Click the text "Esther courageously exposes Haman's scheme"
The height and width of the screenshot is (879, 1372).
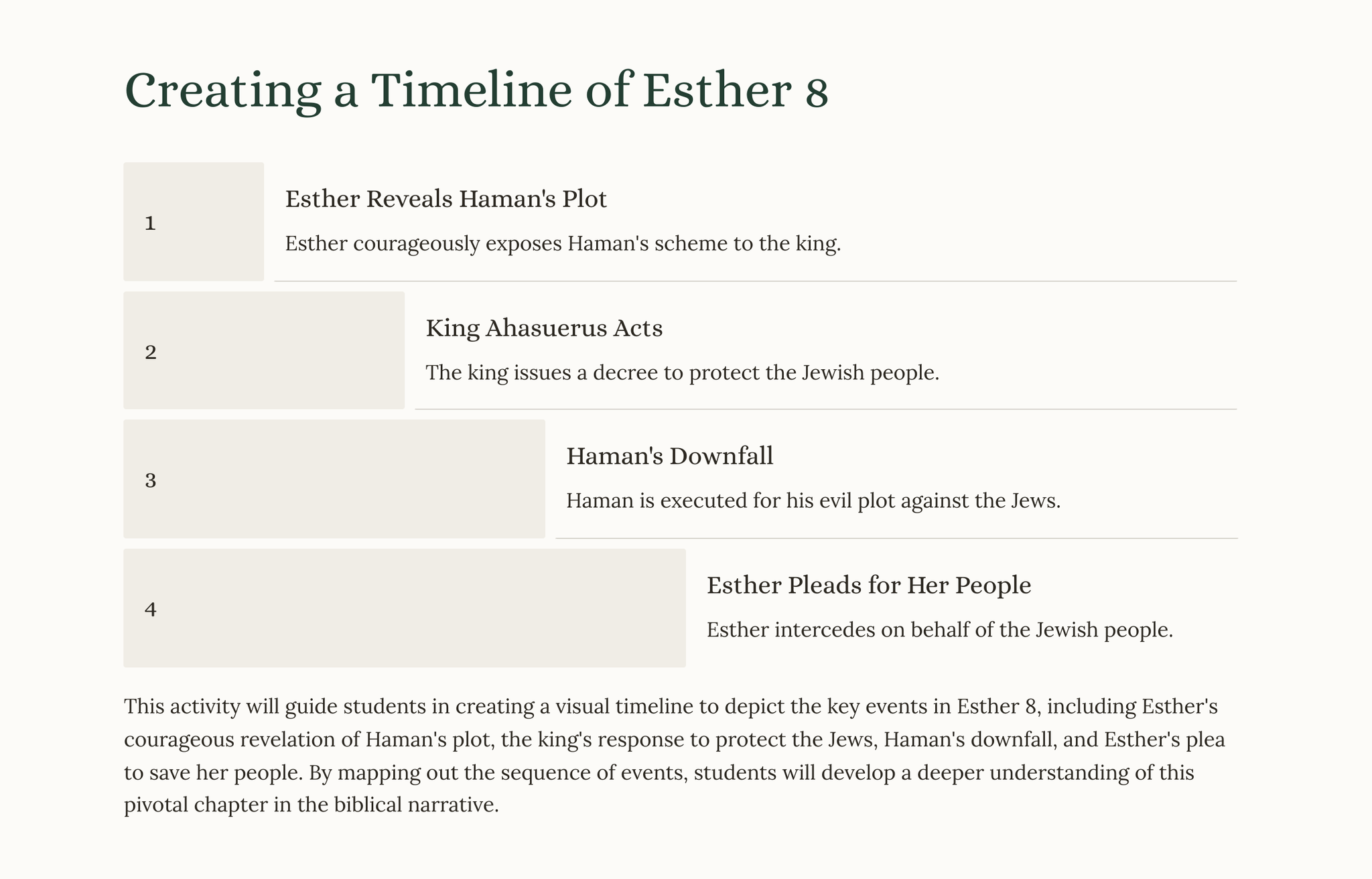coord(563,244)
